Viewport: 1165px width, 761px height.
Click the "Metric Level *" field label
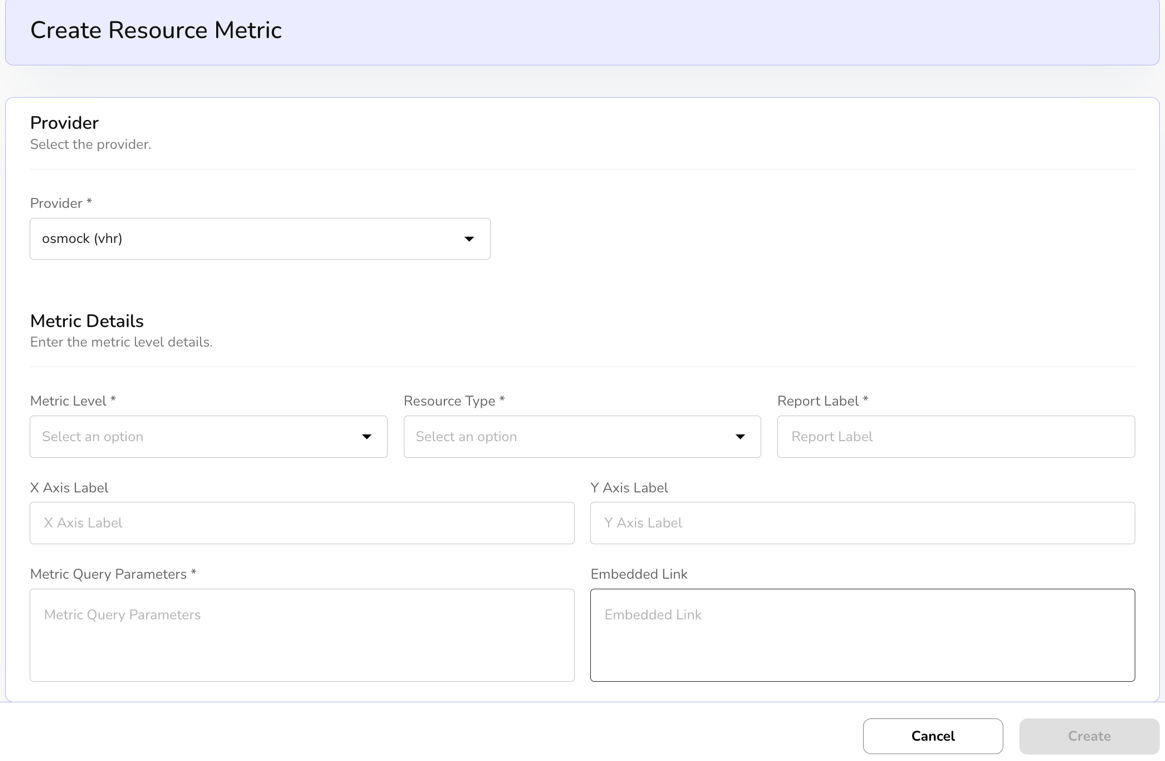tap(73, 401)
